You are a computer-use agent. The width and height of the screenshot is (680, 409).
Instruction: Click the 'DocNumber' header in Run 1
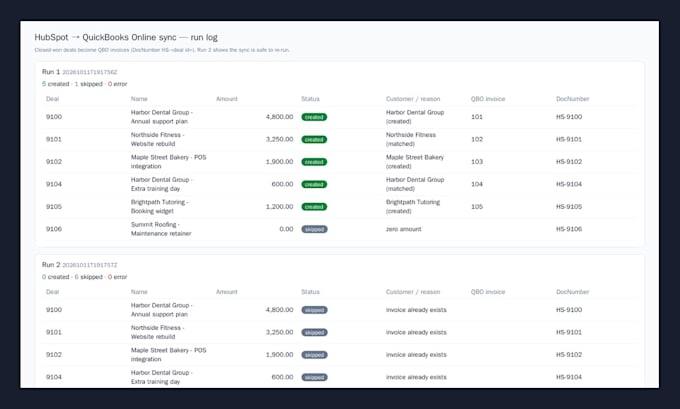[x=572, y=99]
